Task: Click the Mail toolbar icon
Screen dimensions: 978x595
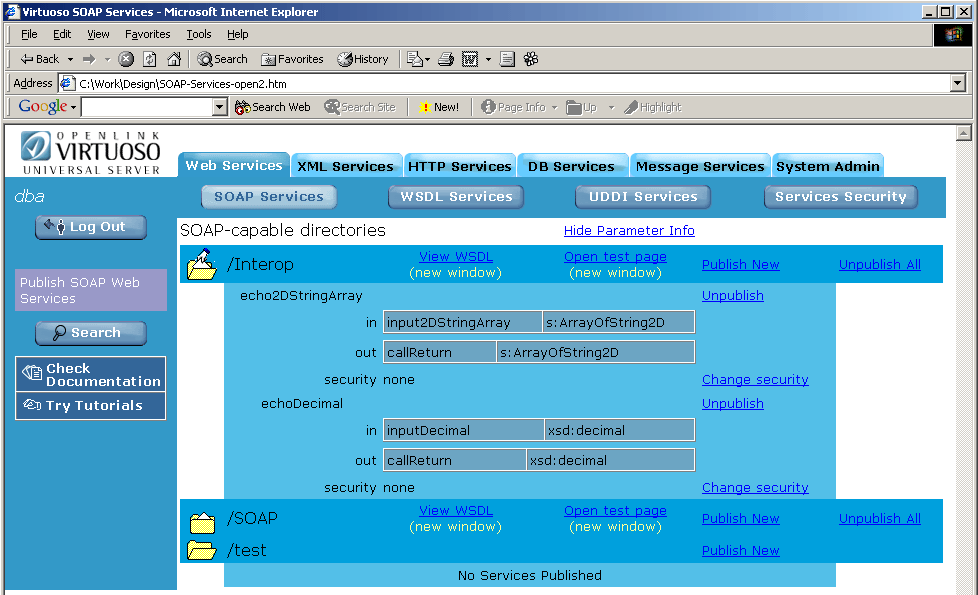Action: click(x=414, y=59)
